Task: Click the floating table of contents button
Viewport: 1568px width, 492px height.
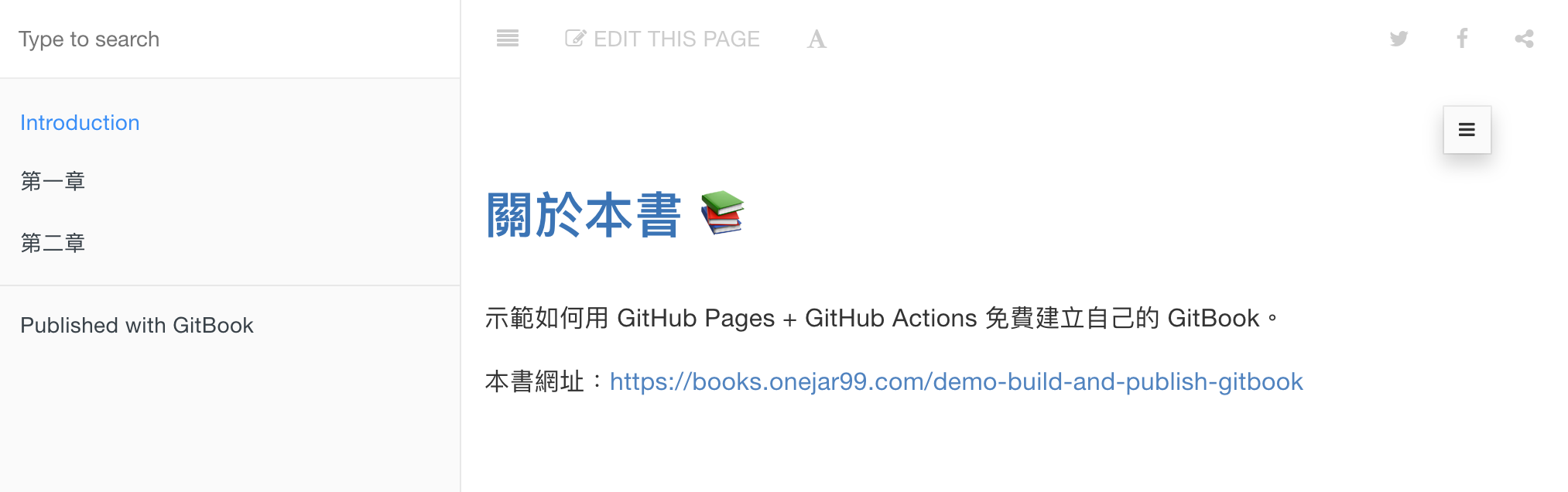Action: pyautogui.click(x=1467, y=130)
